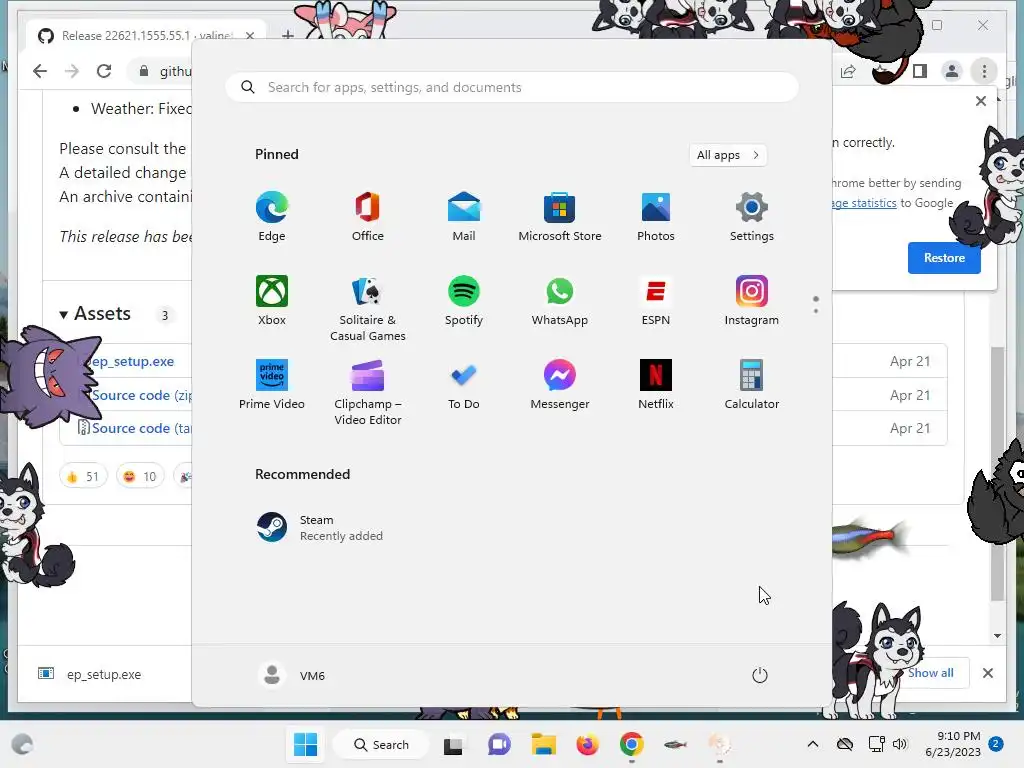The image size is (1024, 768).
Task: Toggle Chrome side panel
Action: tap(920, 71)
